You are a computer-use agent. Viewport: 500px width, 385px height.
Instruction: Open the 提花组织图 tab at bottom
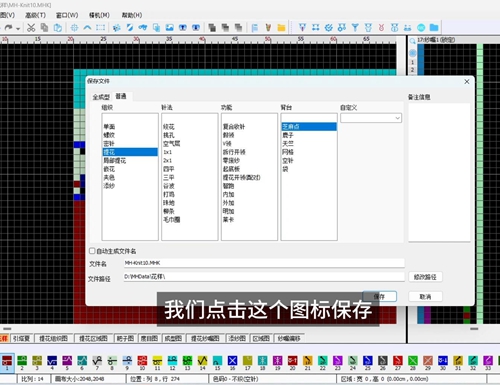click(x=53, y=339)
